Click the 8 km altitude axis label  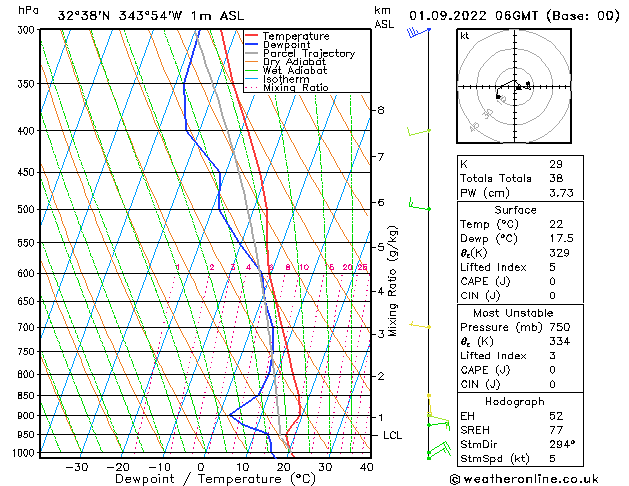coord(381,110)
